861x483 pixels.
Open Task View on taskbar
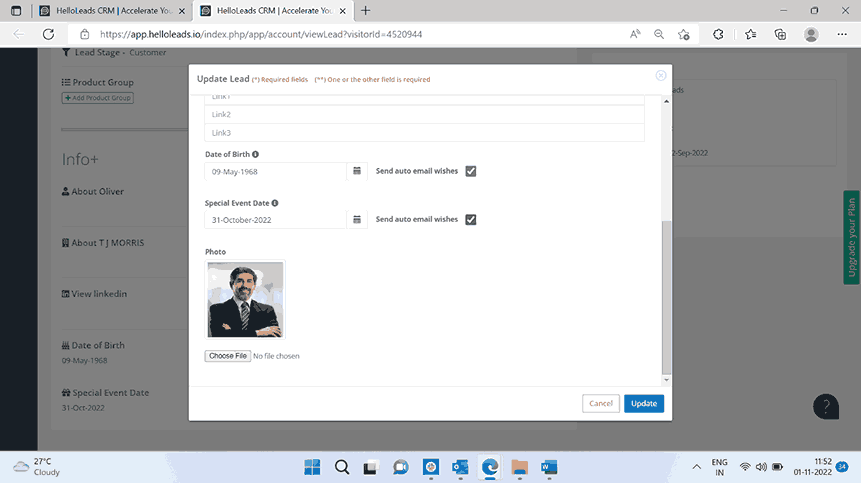(371, 467)
